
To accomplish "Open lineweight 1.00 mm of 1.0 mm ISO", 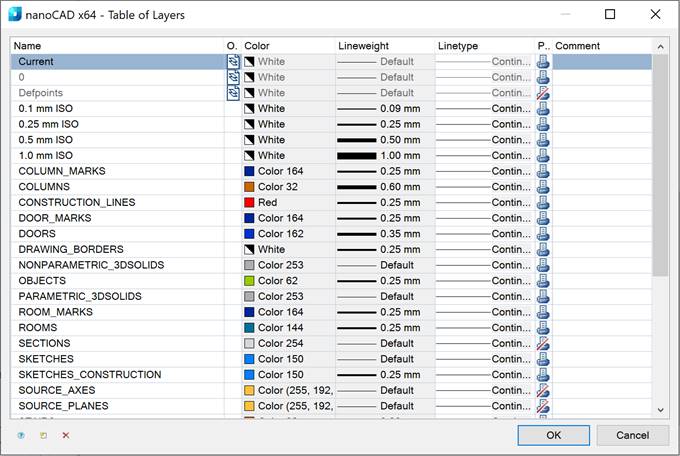I will coord(385,155).
